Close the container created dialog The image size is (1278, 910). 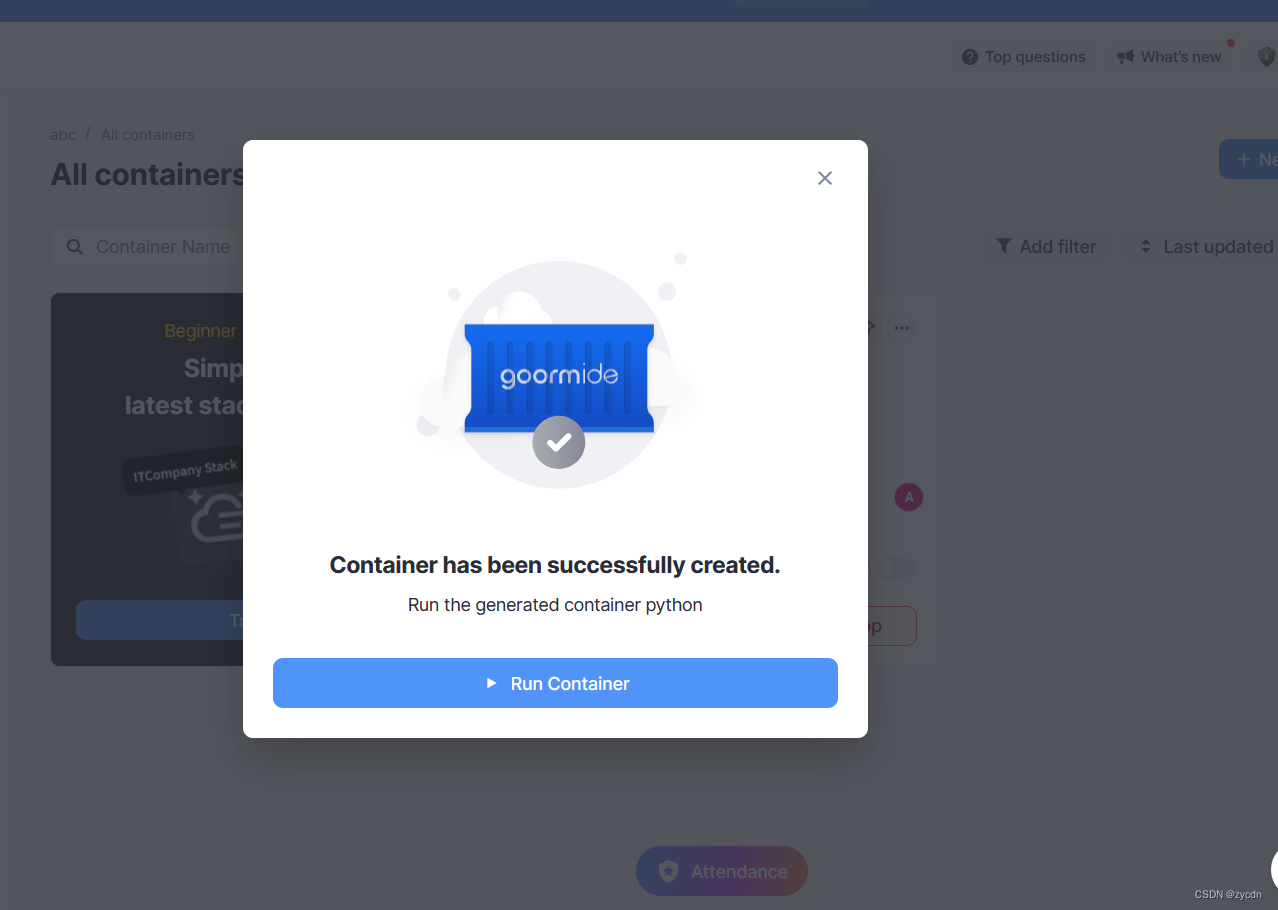point(824,178)
